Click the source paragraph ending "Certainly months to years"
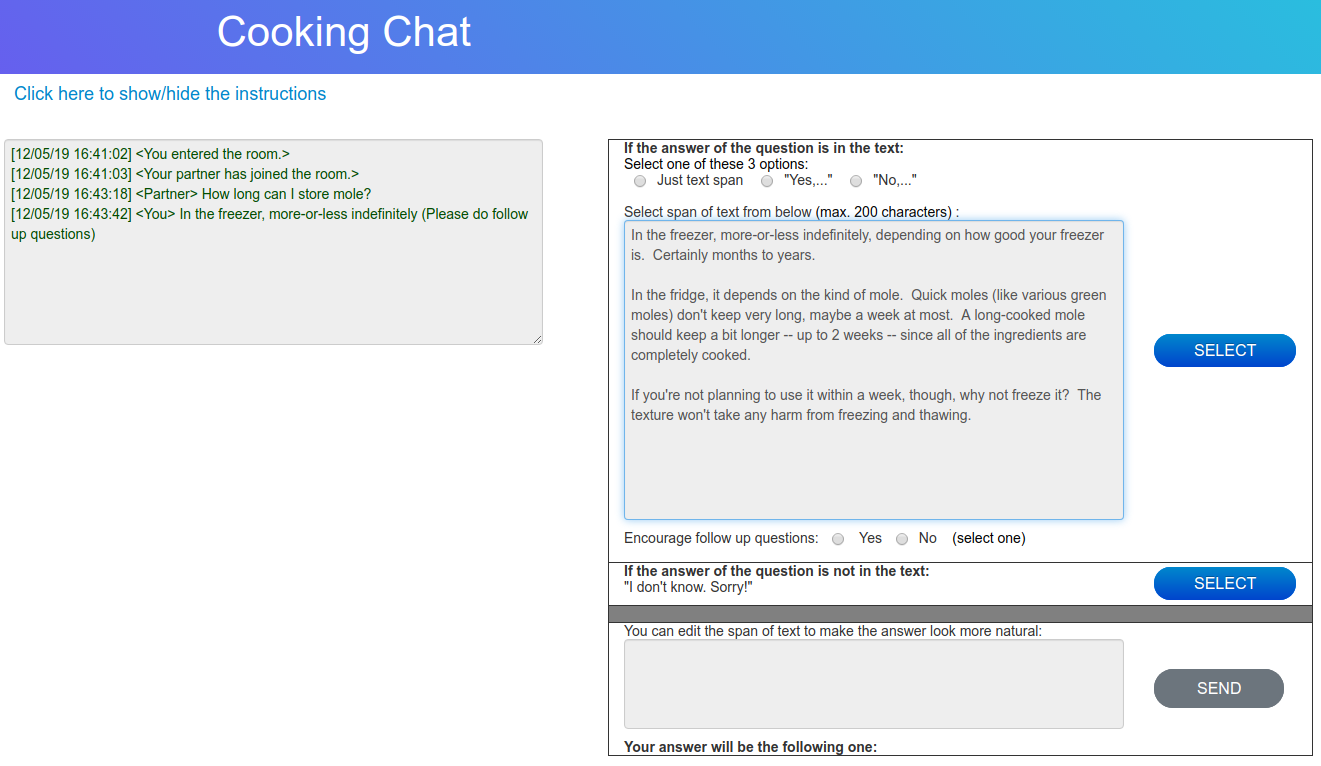The image size is (1321, 766). pos(867,245)
